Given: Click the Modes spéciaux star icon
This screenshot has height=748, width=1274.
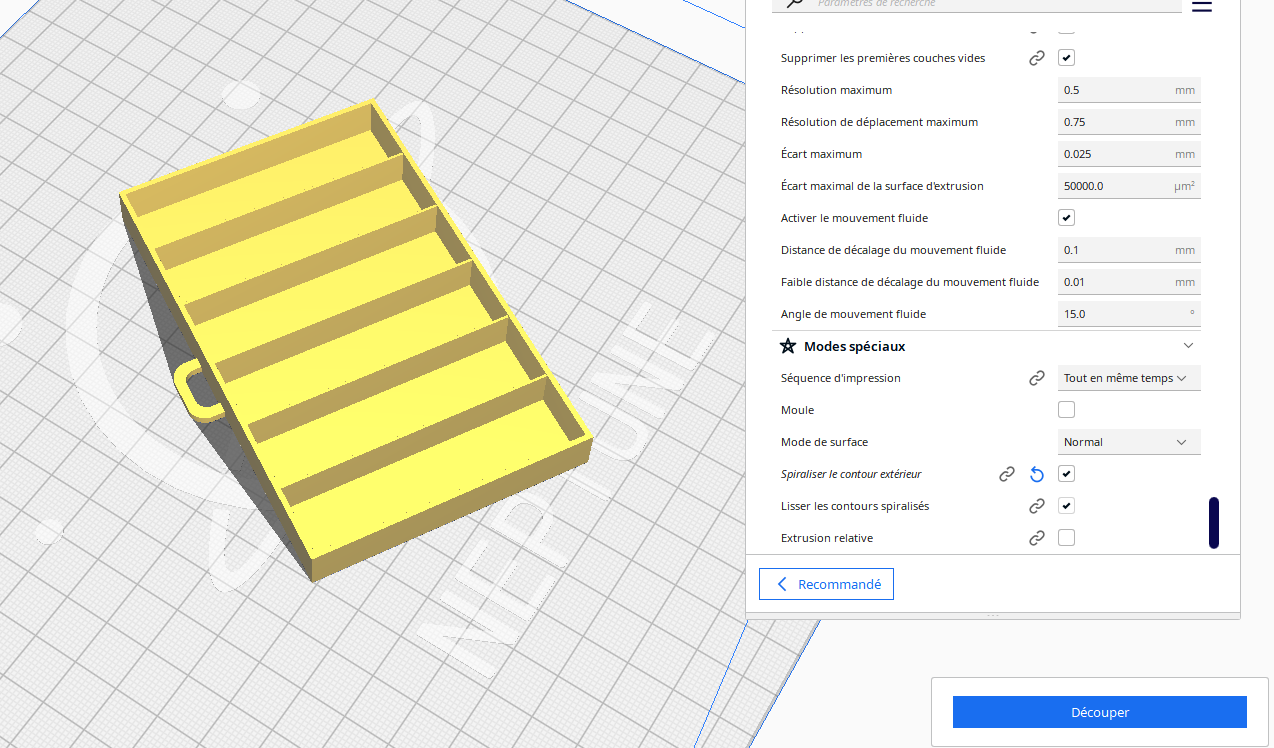Looking at the screenshot, I should pyautogui.click(x=788, y=346).
